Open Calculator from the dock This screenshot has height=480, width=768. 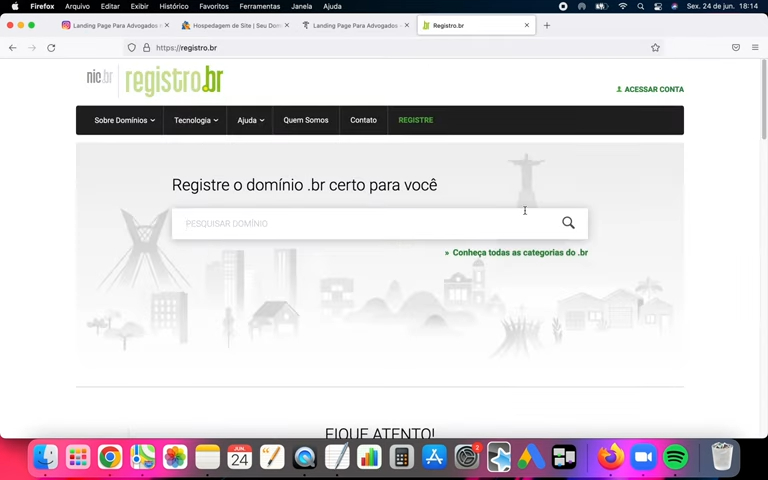click(x=402, y=457)
